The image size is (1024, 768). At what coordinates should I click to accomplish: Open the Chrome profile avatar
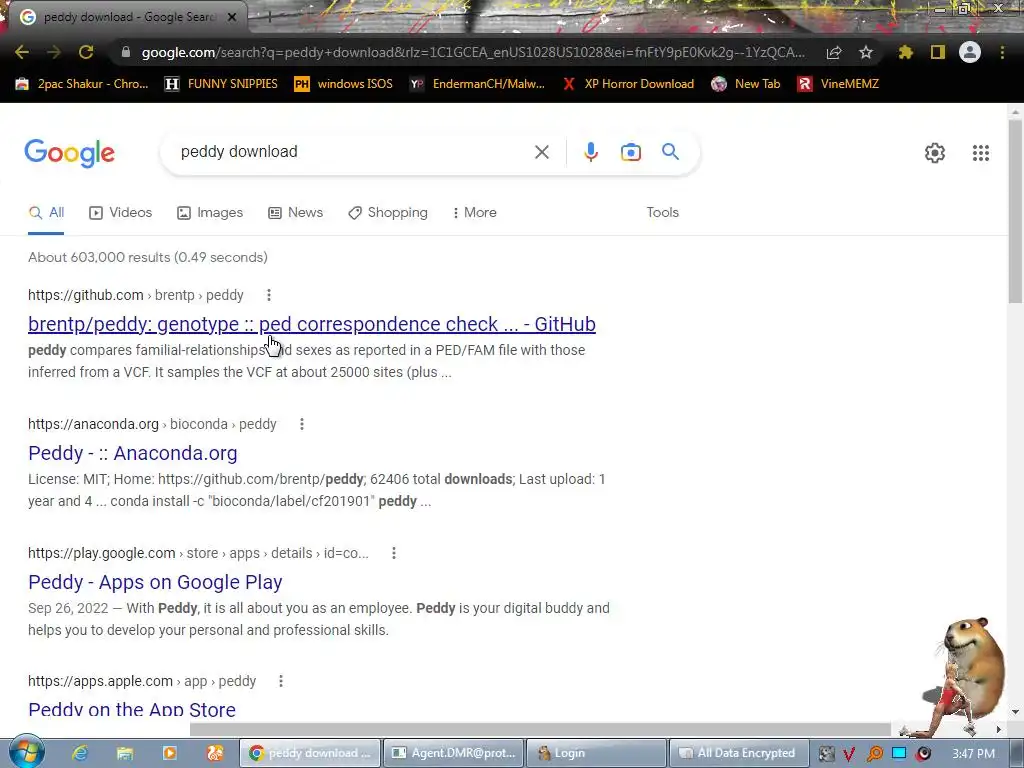[970, 52]
